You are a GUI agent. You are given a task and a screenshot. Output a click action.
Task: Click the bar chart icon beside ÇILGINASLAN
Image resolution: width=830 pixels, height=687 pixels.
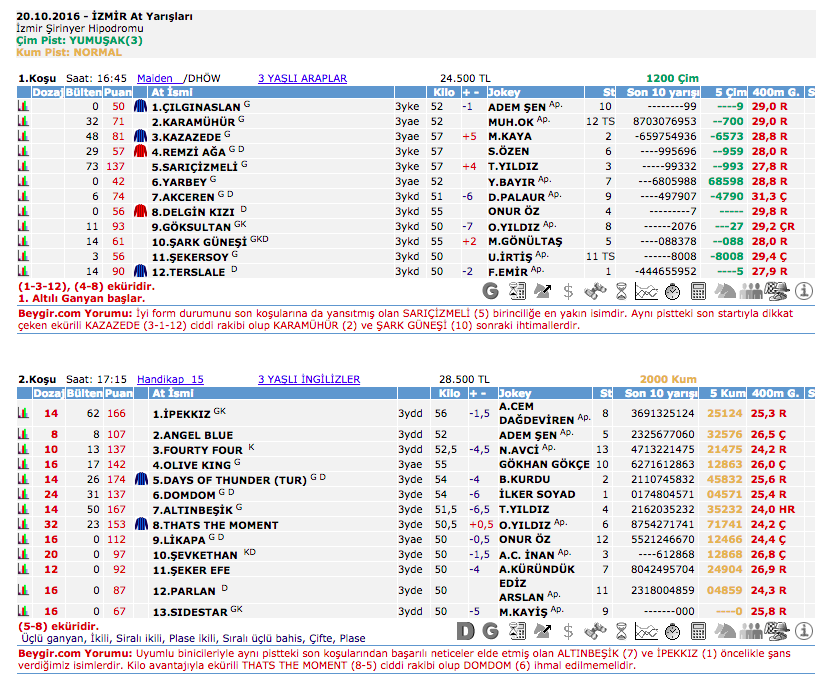[x=24, y=106]
